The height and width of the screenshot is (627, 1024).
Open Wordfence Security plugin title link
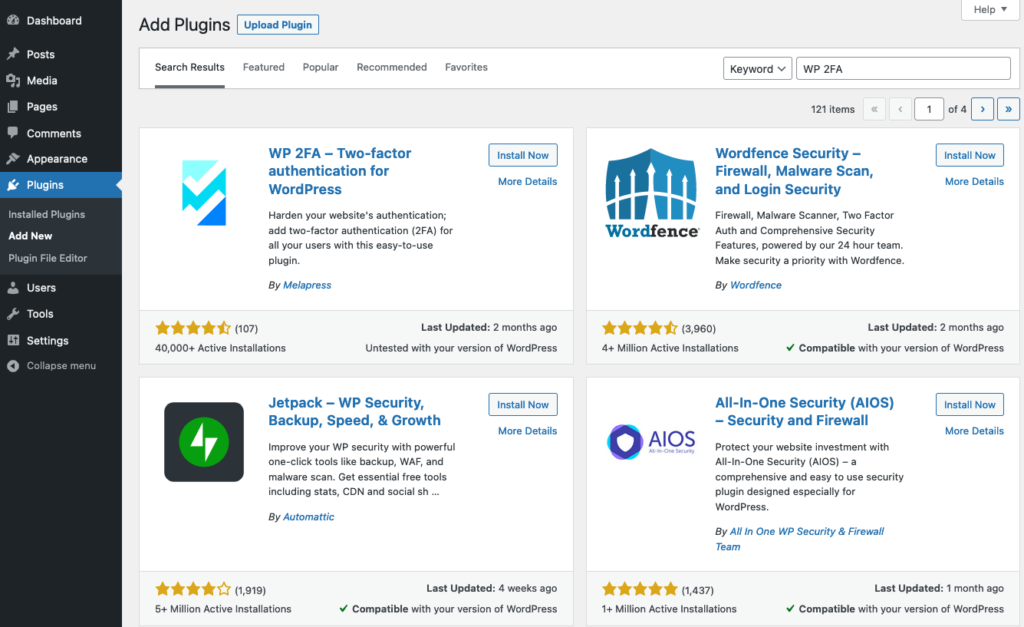(794, 171)
